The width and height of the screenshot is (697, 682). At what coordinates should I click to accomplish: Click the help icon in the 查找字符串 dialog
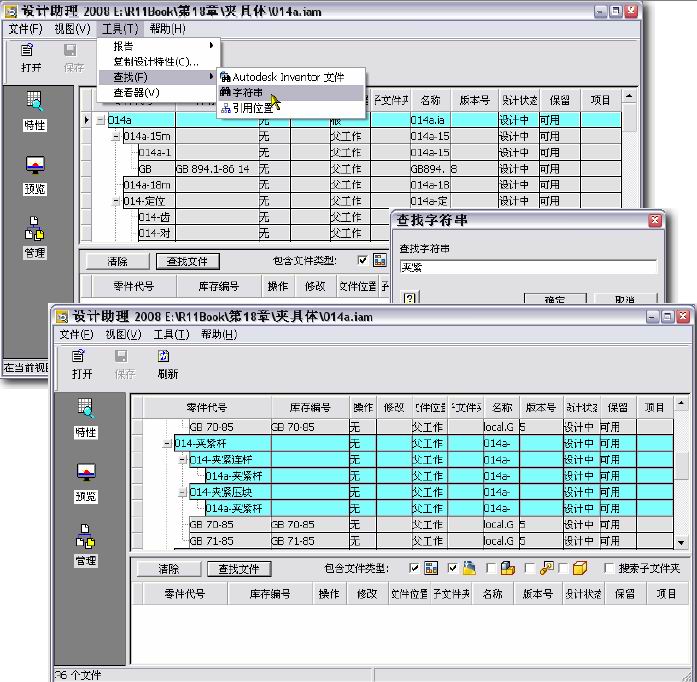409,297
